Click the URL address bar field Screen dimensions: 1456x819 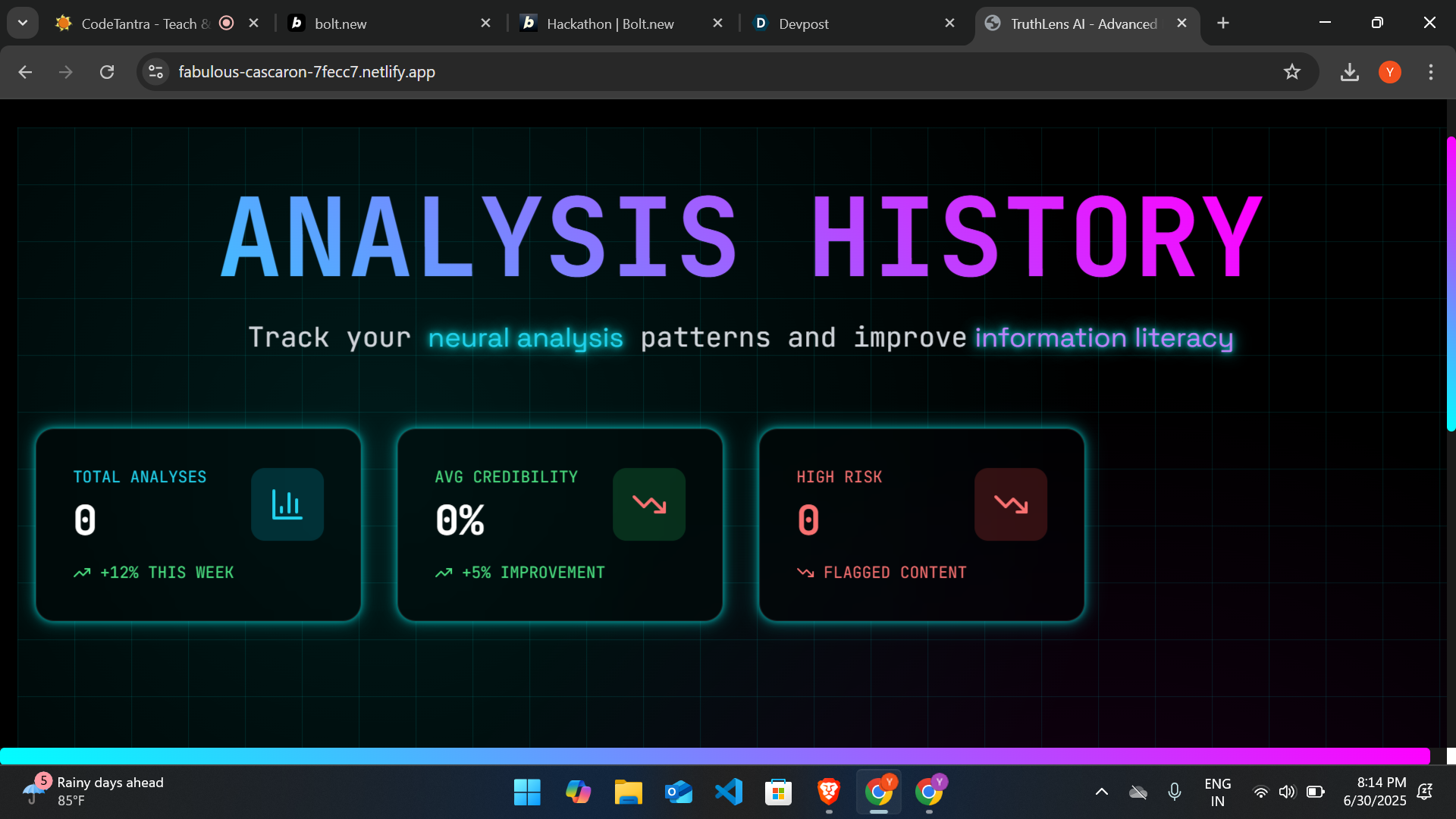pos(682,72)
